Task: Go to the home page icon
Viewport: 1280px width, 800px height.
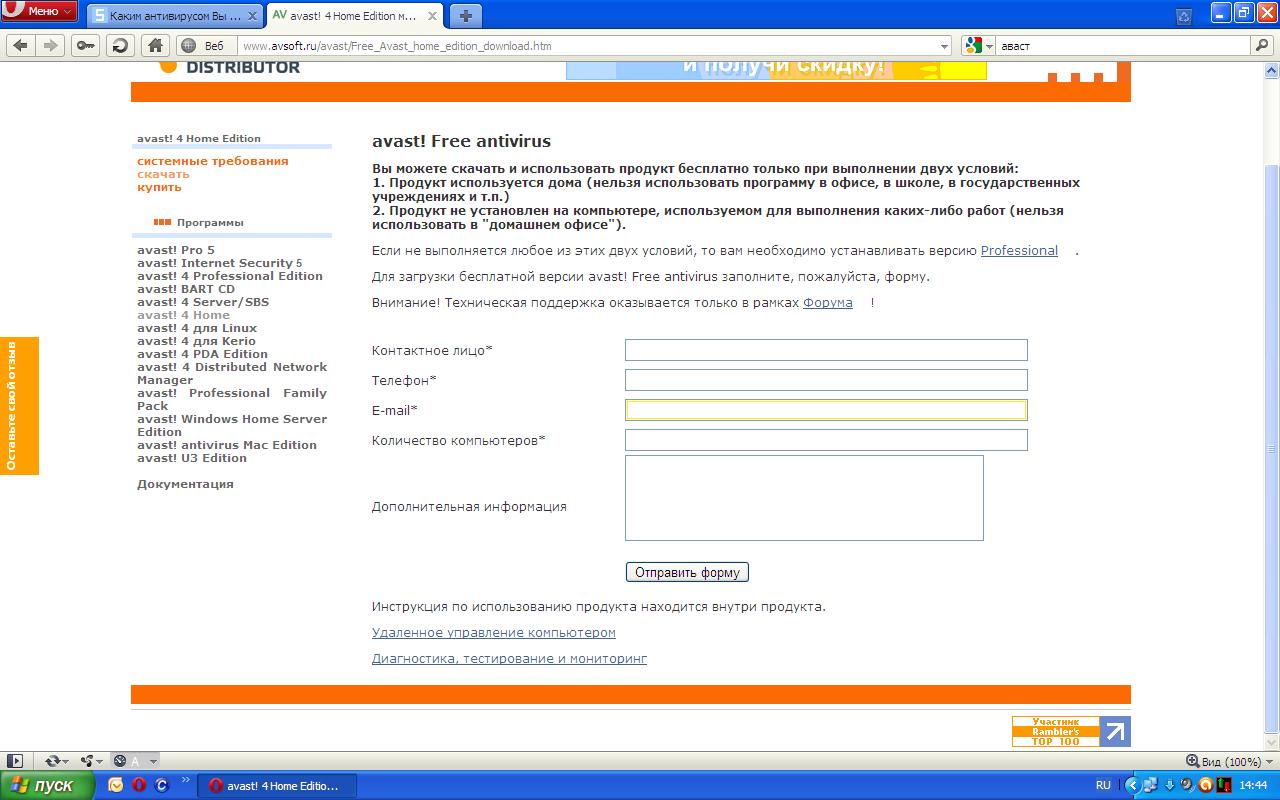Action: tap(154, 45)
